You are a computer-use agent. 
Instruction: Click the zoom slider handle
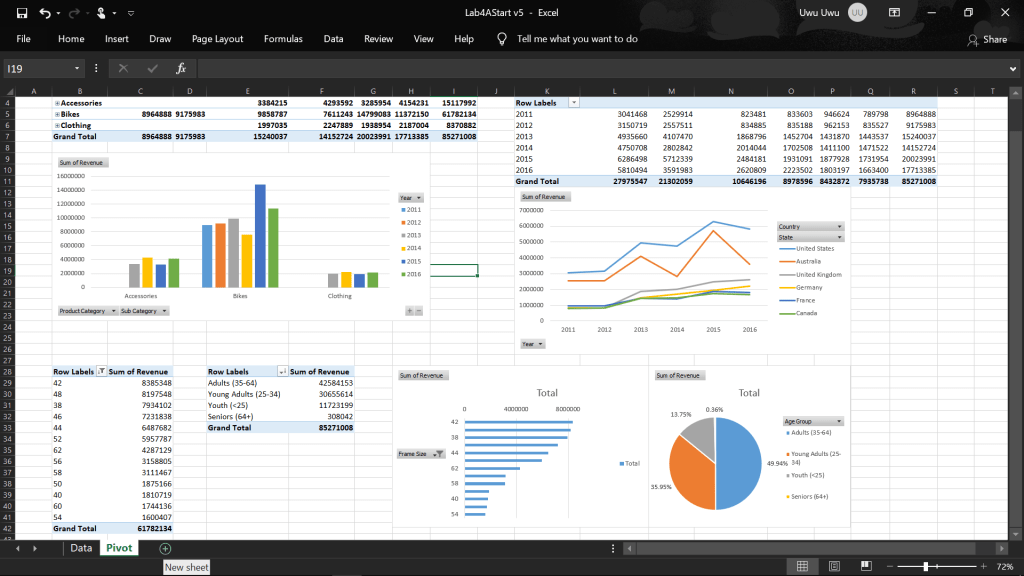928,567
